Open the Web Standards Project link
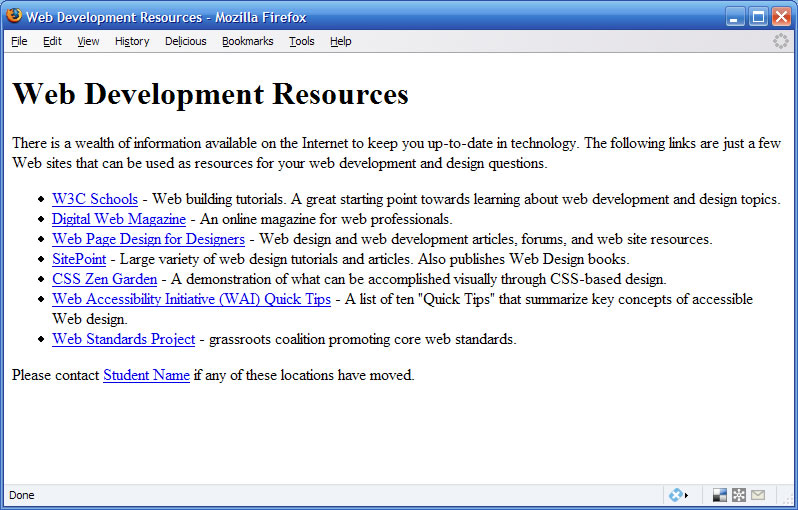Screen dimensions: 798x510 point(123,339)
